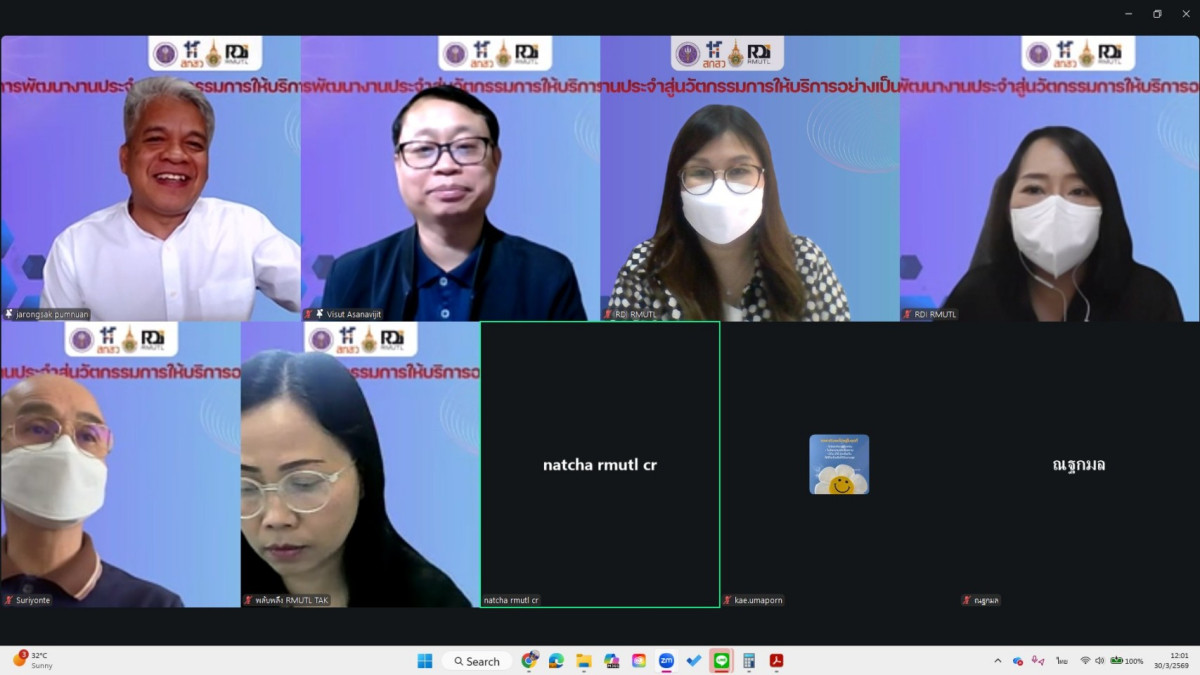This screenshot has height=675, width=1200.
Task: Open the Microsoft To Do checkmark icon
Action: [x=694, y=661]
